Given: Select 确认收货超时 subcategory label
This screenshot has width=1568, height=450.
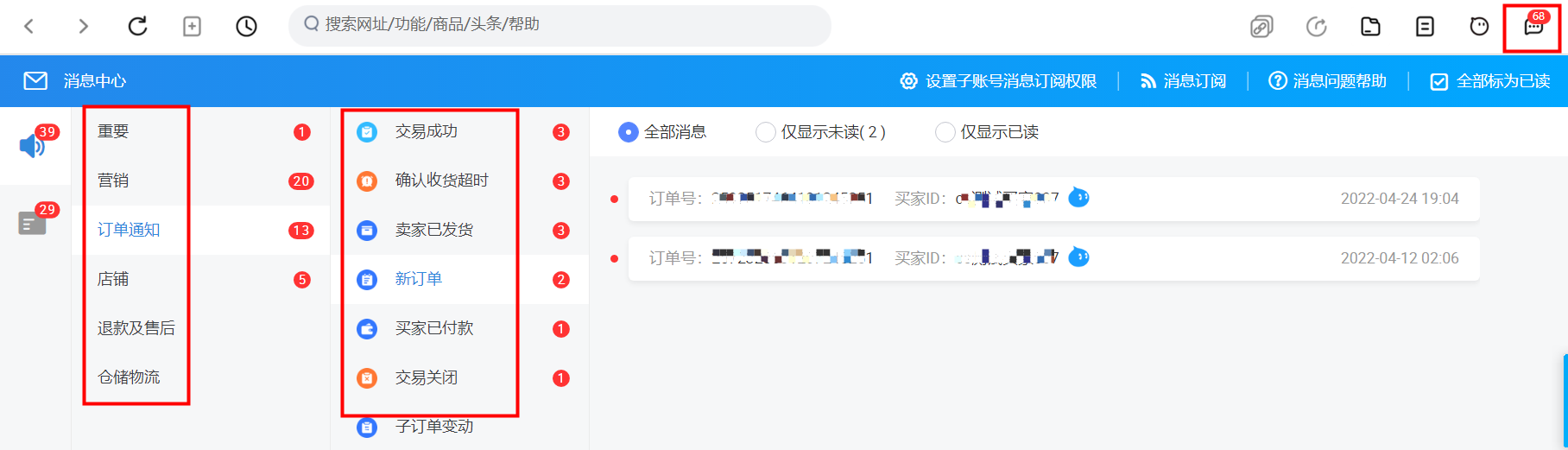Looking at the screenshot, I should (x=442, y=181).
